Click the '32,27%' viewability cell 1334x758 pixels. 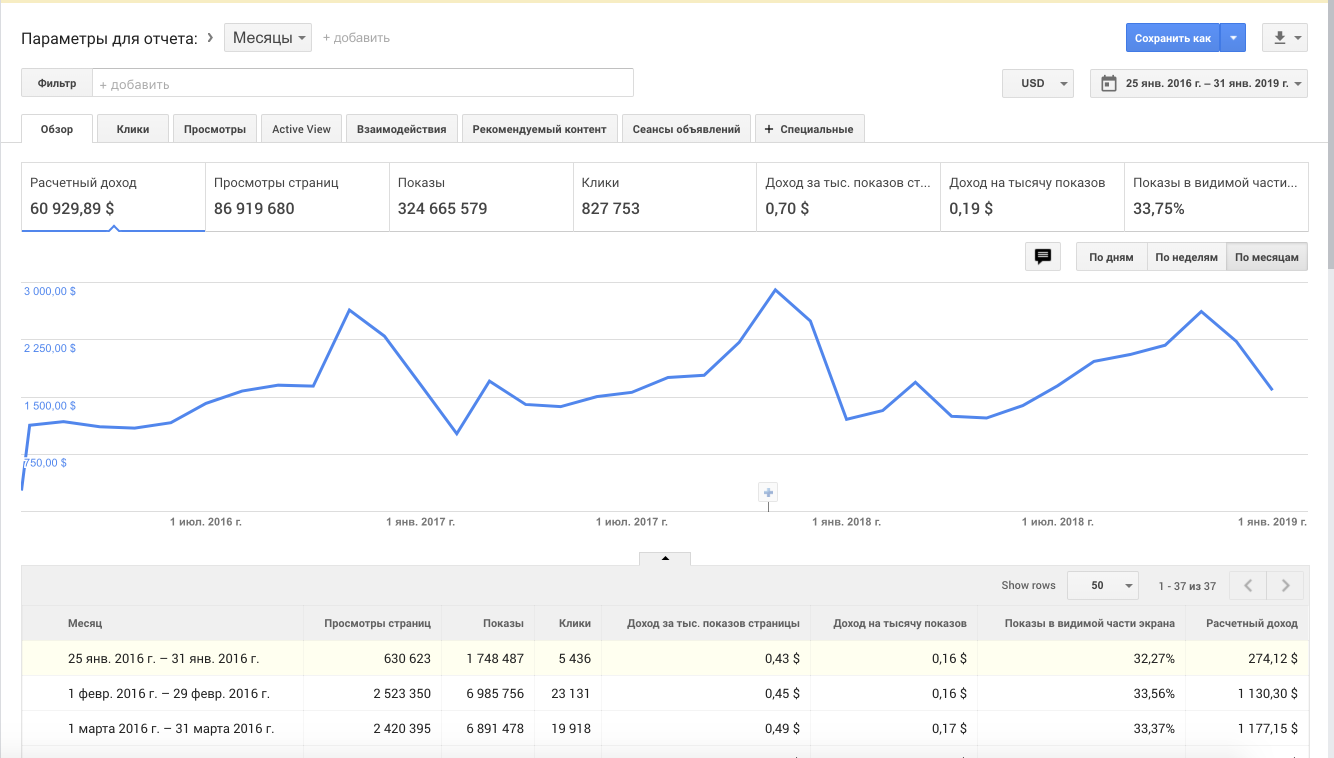(x=1153, y=659)
